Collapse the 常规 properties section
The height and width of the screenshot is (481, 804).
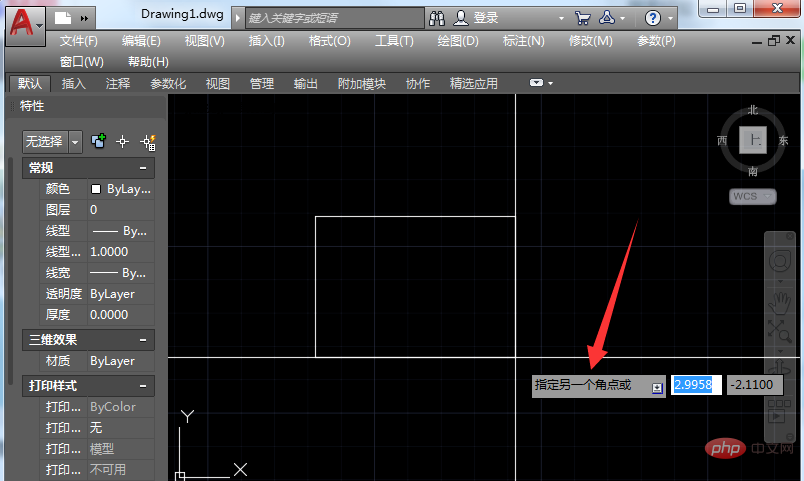(x=143, y=168)
